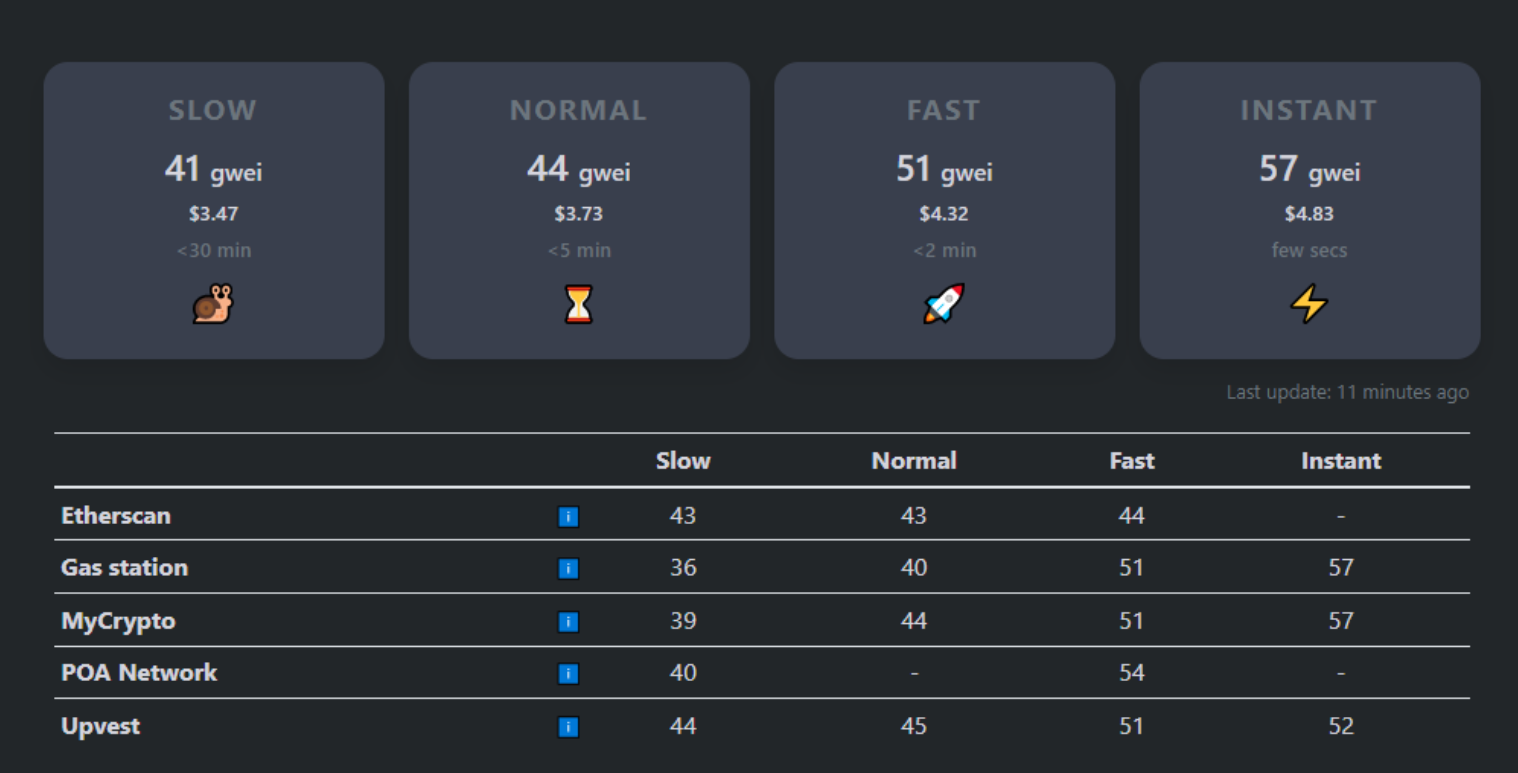Viewport: 1518px width, 773px height.
Task: Click the Instant column header
Action: tap(1341, 461)
